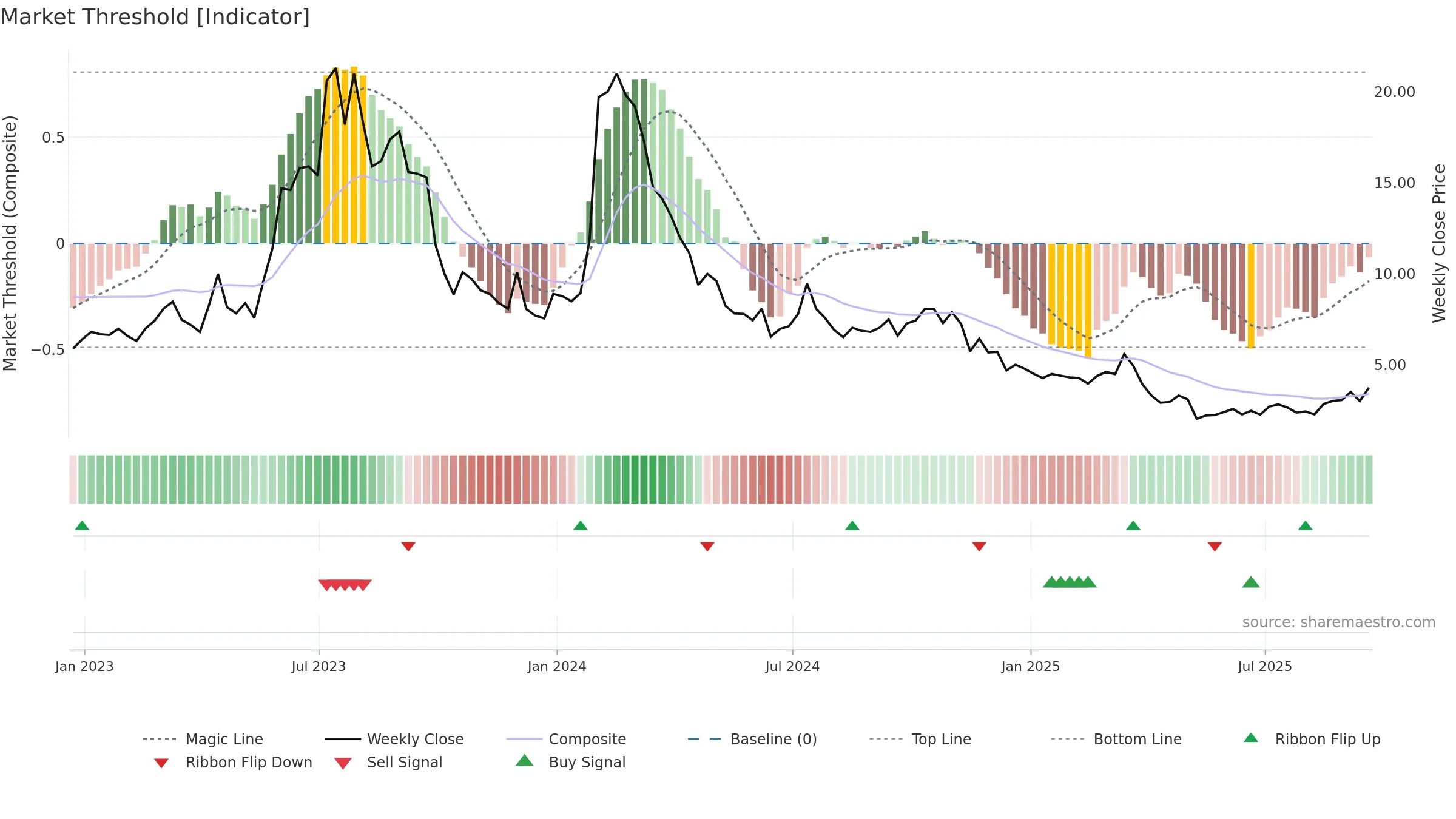Click the yellow negative bars after Jan 2025
1456x819 pixels.
pos(1070,300)
